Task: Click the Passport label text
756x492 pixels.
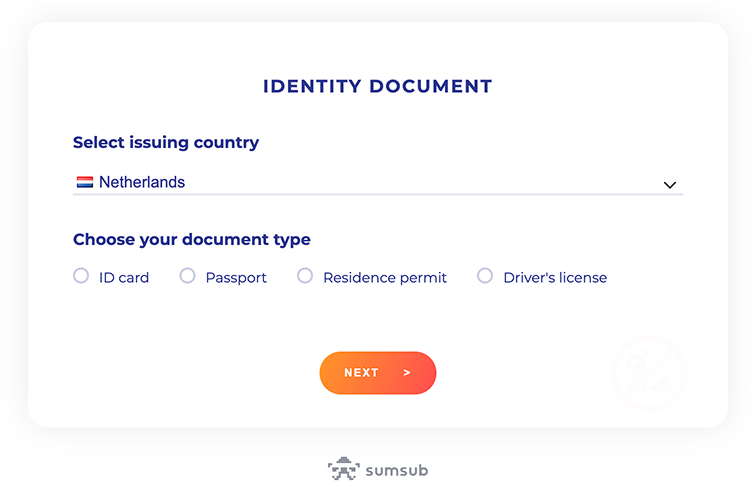Action: 236,278
